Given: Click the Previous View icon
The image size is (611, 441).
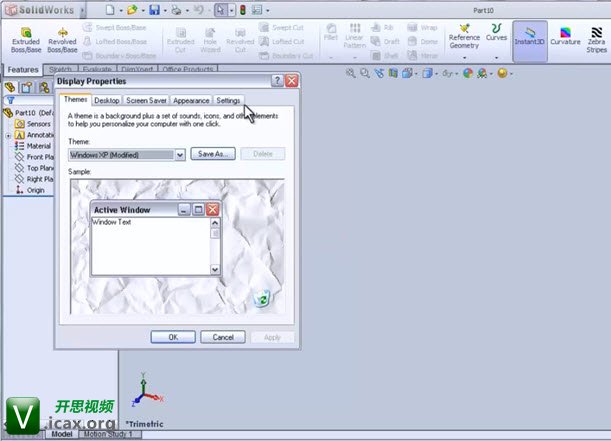Looking at the screenshot, I should [379, 73].
